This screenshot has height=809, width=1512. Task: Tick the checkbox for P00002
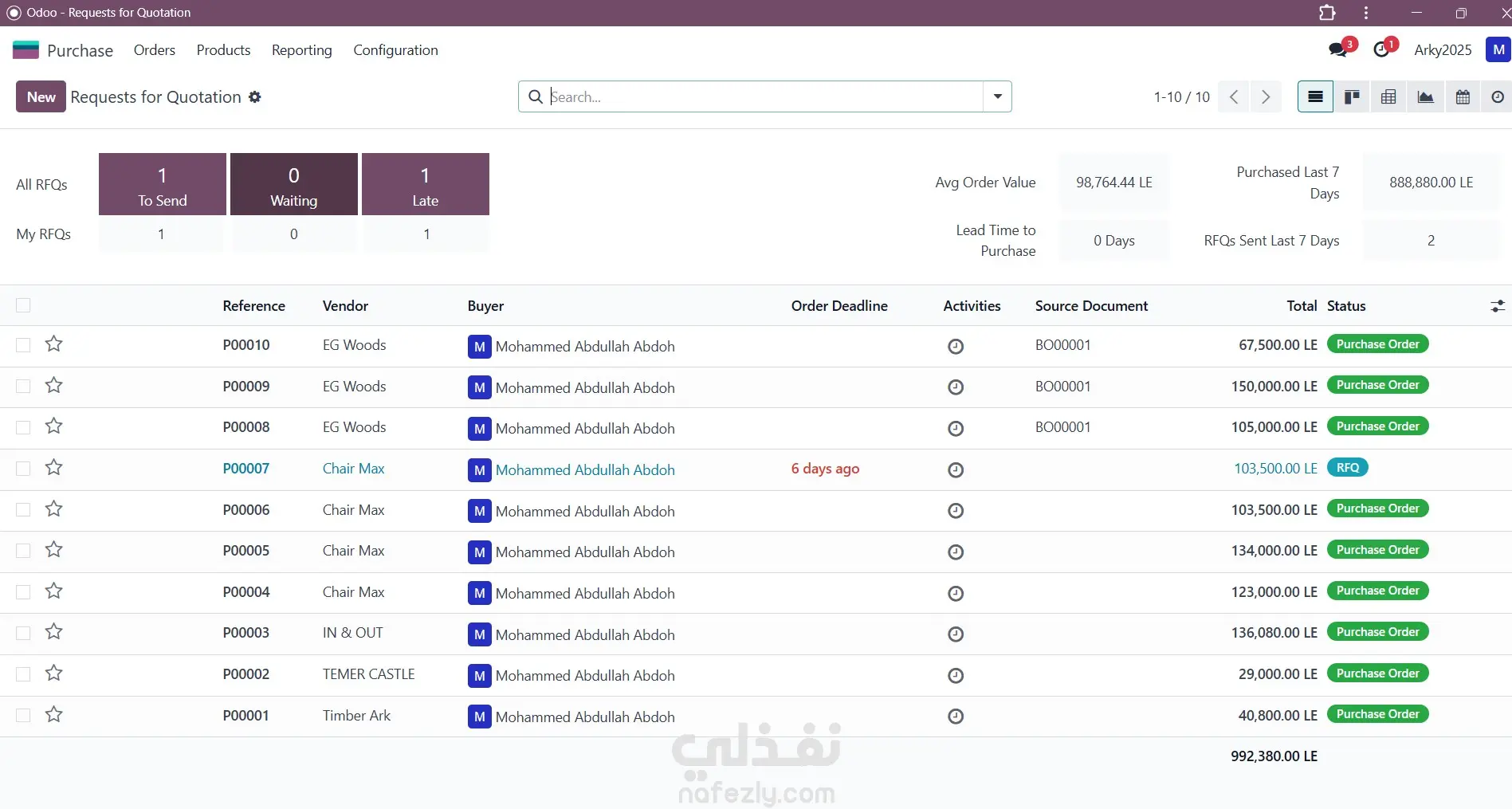23,674
